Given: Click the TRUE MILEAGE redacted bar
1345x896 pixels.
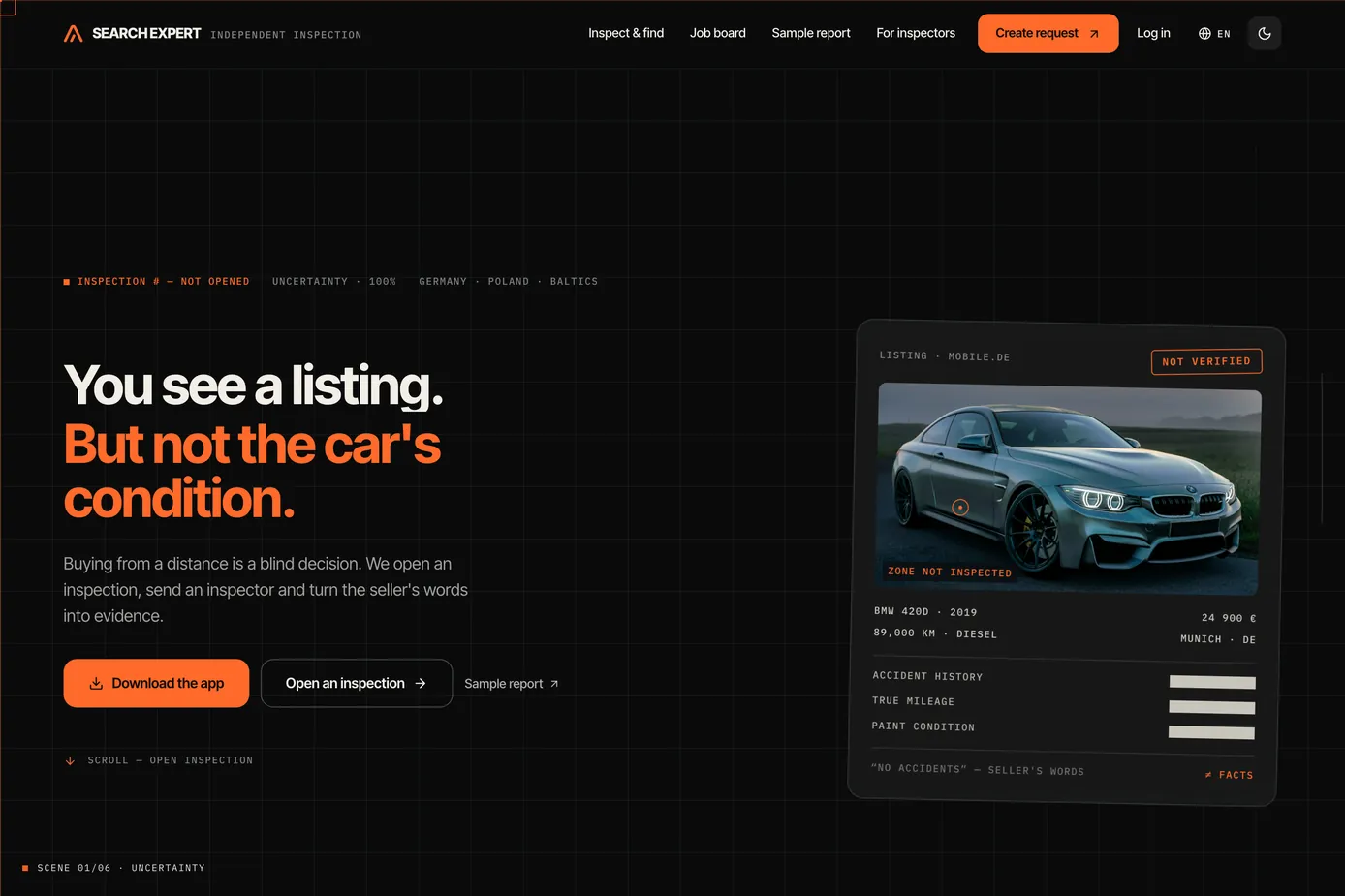Looking at the screenshot, I should (1212, 707).
